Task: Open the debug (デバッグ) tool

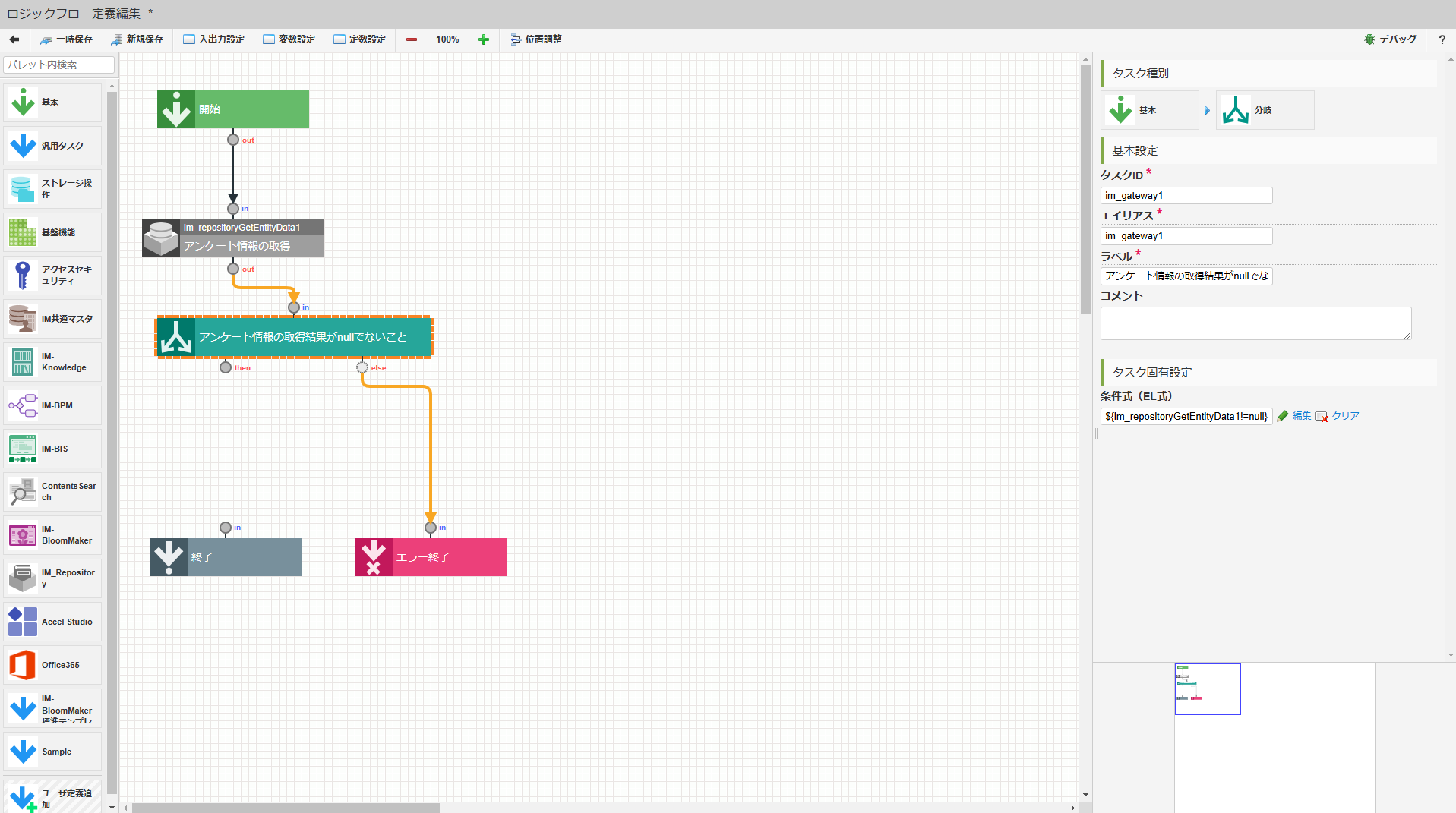Action: coord(1390,39)
